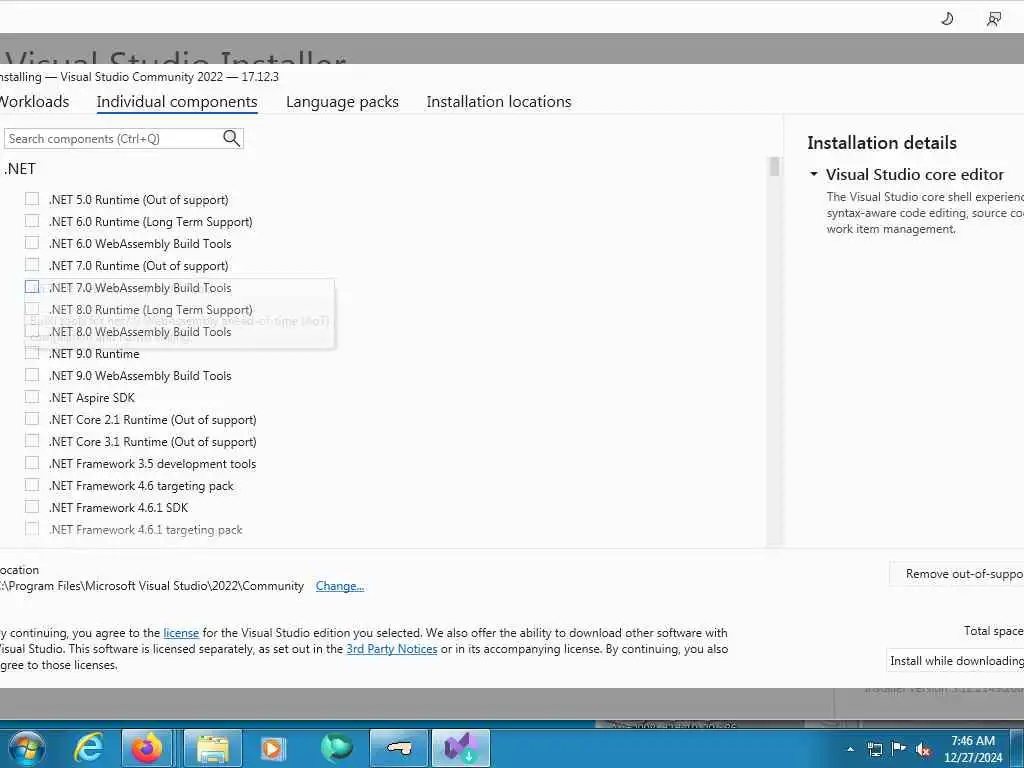Show hidden tray icons arrow
This screenshot has width=1024, height=768.
coord(850,749)
